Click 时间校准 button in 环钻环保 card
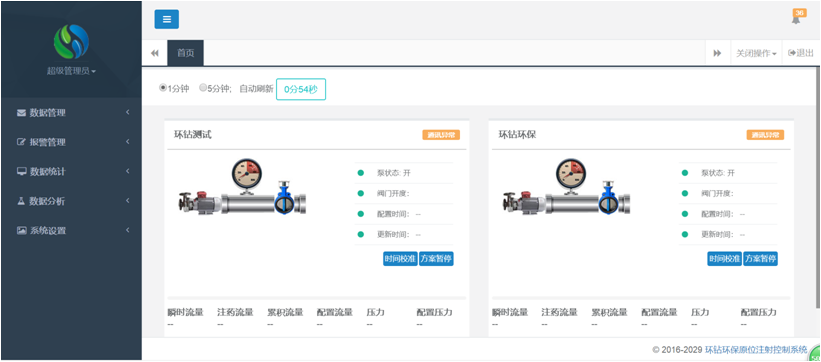Screen dimensions: 821x362 click(724, 259)
